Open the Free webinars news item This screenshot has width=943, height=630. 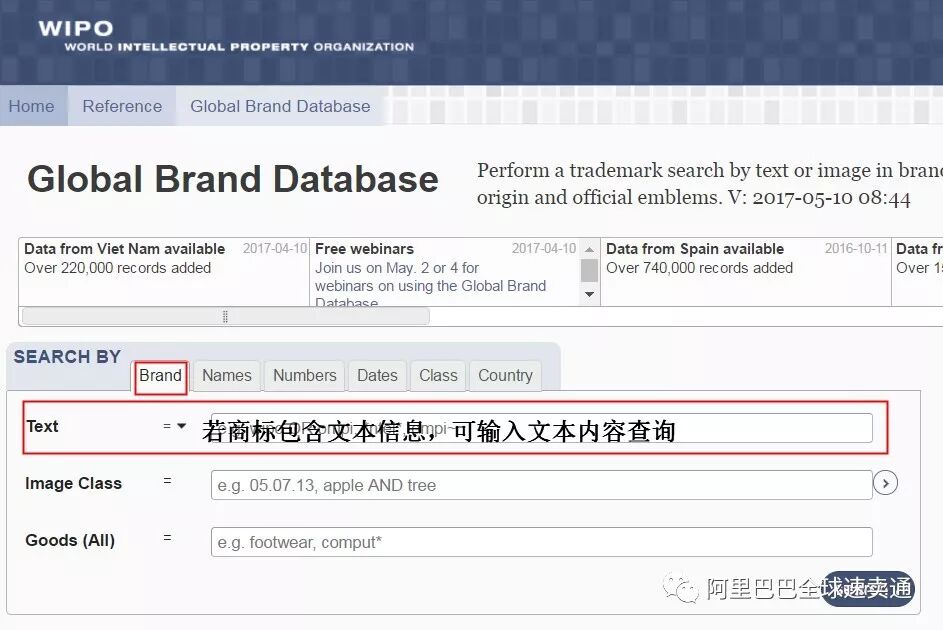[x=364, y=249]
